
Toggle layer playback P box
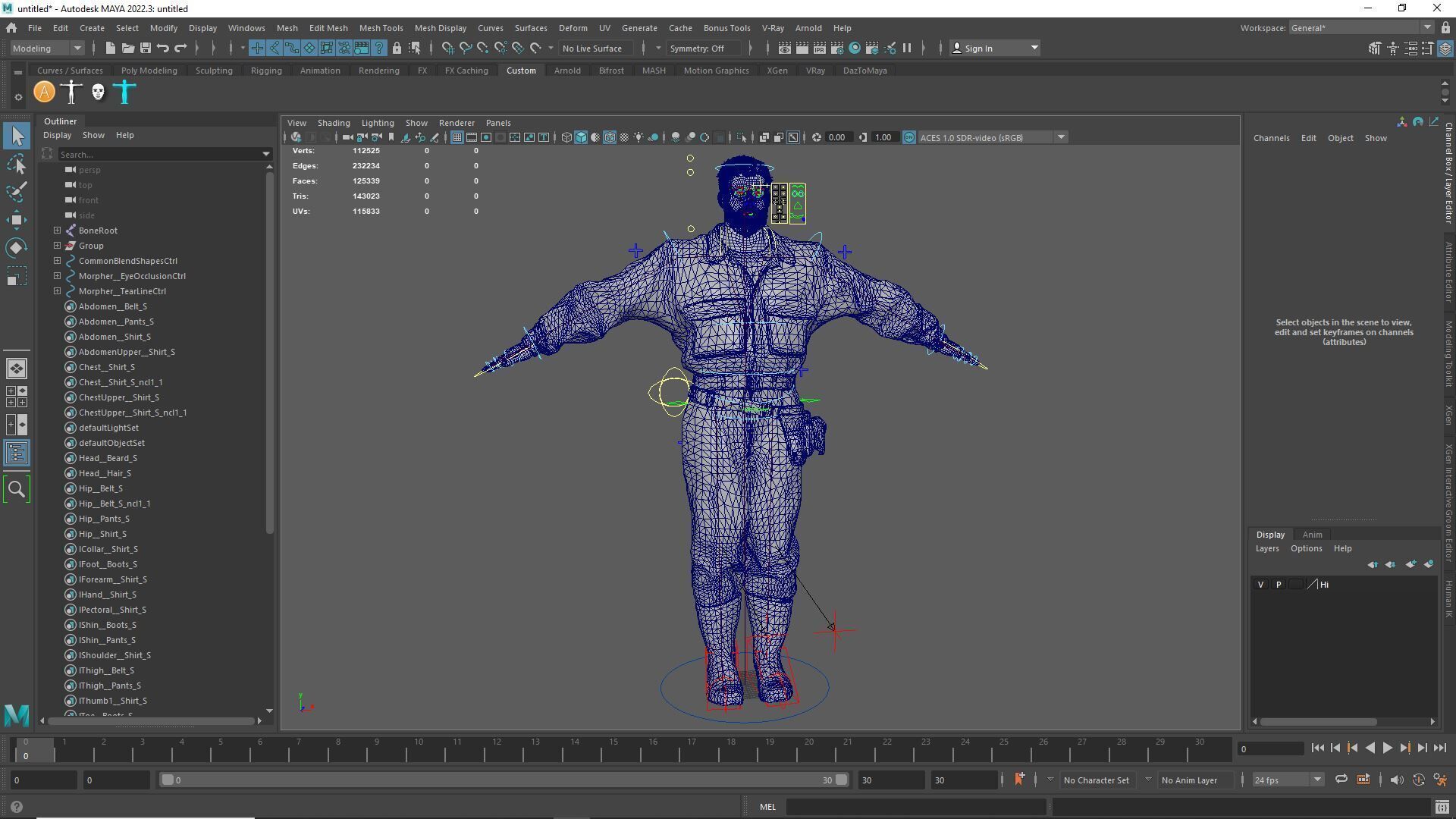(x=1279, y=585)
